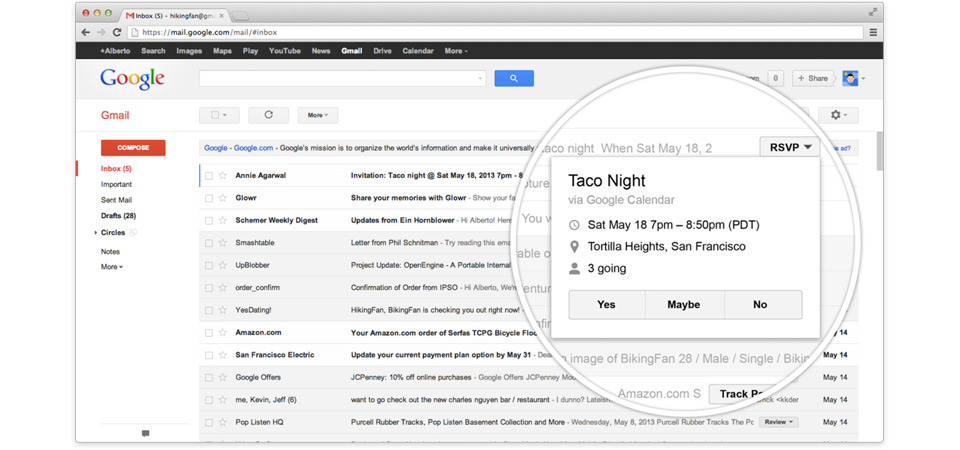Open the Gmail product switcher dropdown
Screen dimensions: 960x450
click(115, 115)
